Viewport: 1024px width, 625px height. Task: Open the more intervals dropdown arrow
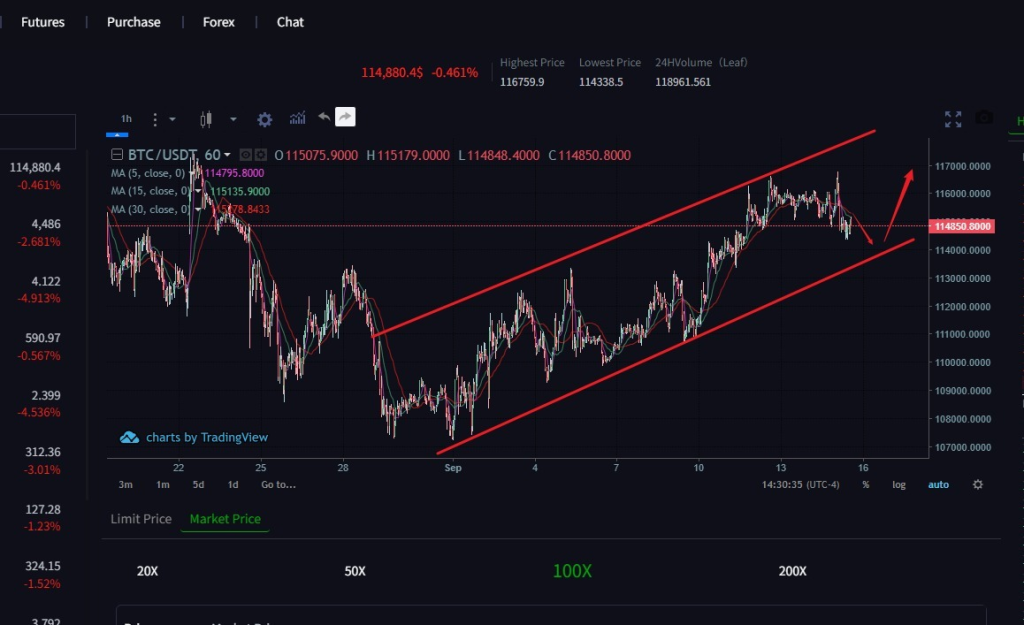(x=172, y=119)
